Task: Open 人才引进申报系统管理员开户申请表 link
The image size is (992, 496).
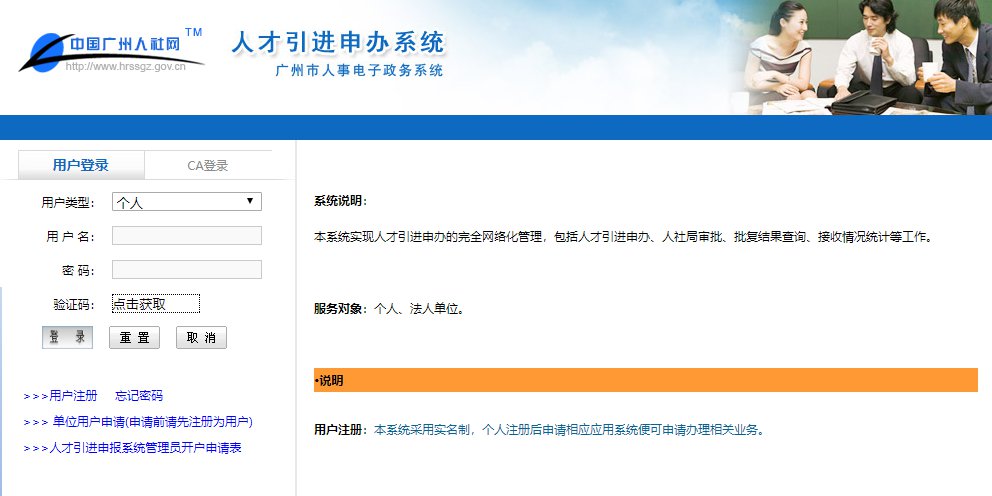Action: [x=132, y=448]
